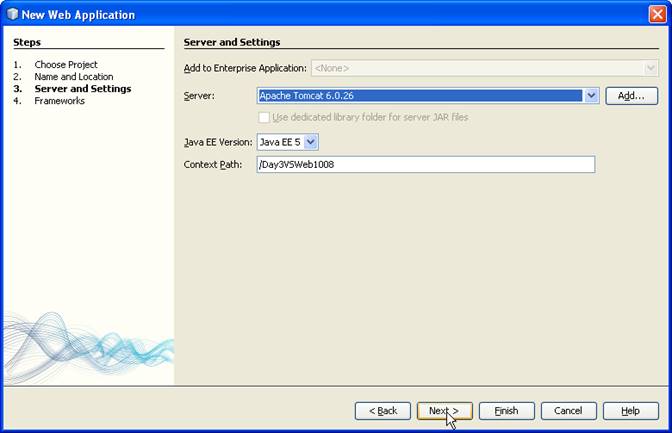Click step 3 Server and Settings text
672x433 pixels.
click(x=83, y=89)
